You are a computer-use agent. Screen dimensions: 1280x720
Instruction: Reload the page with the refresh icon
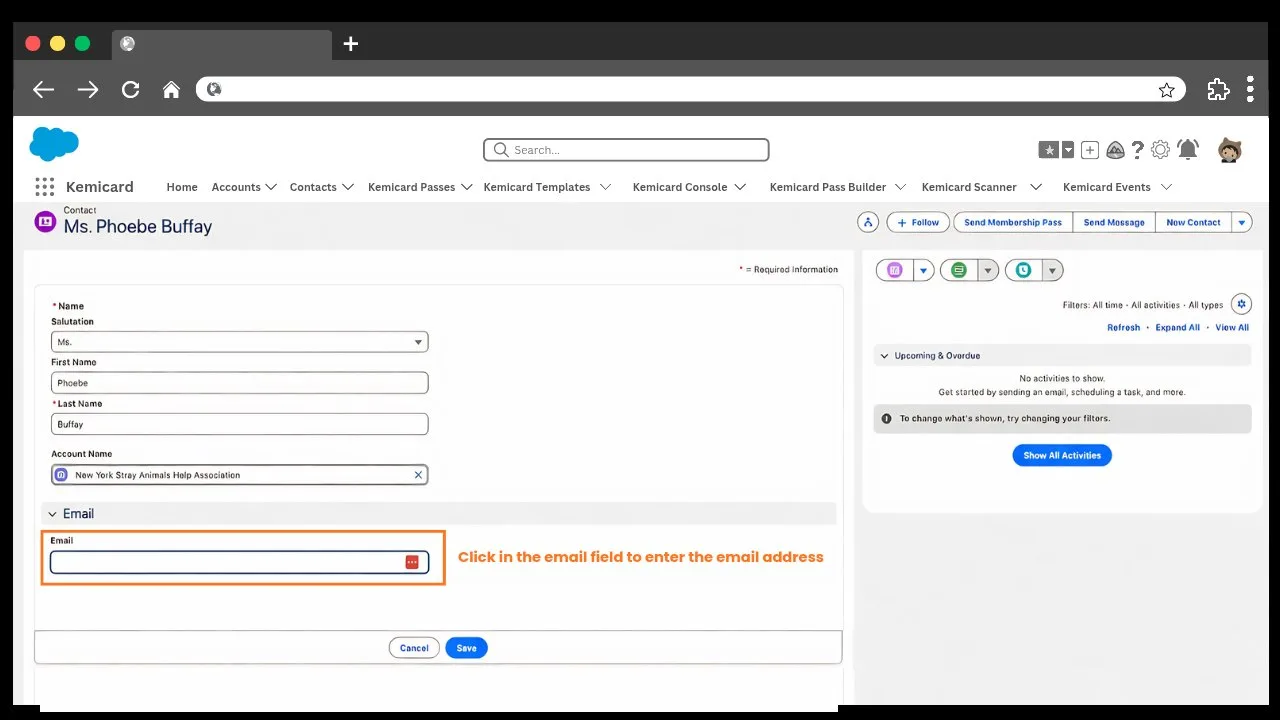(x=130, y=89)
